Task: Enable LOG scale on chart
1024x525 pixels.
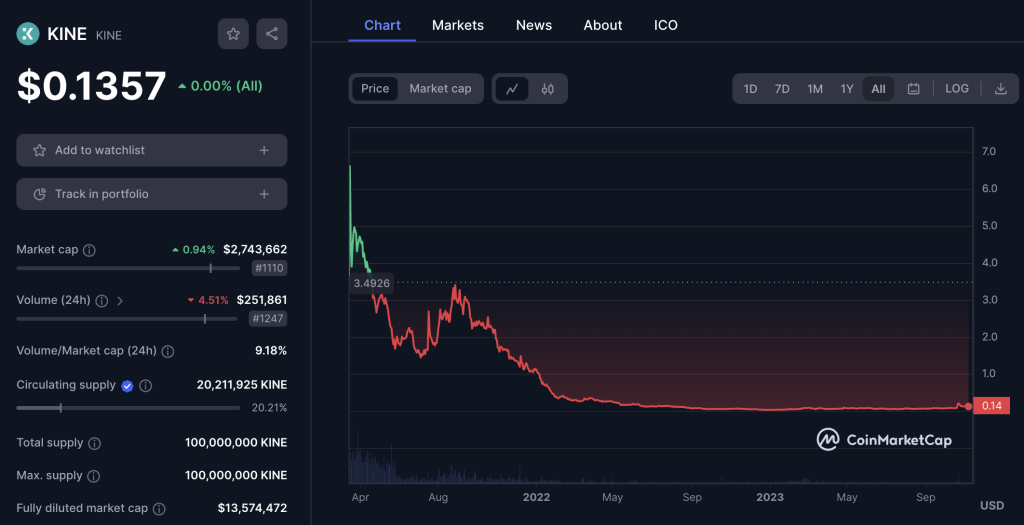Action: point(957,89)
